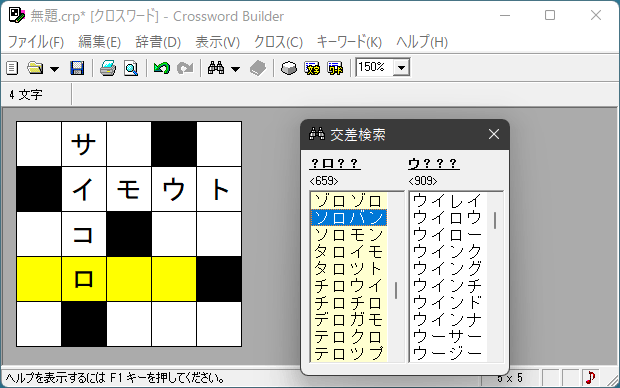The height and width of the screenshot is (388, 620).
Task: Open the 150% zoom combo box
Action: click(383, 67)
